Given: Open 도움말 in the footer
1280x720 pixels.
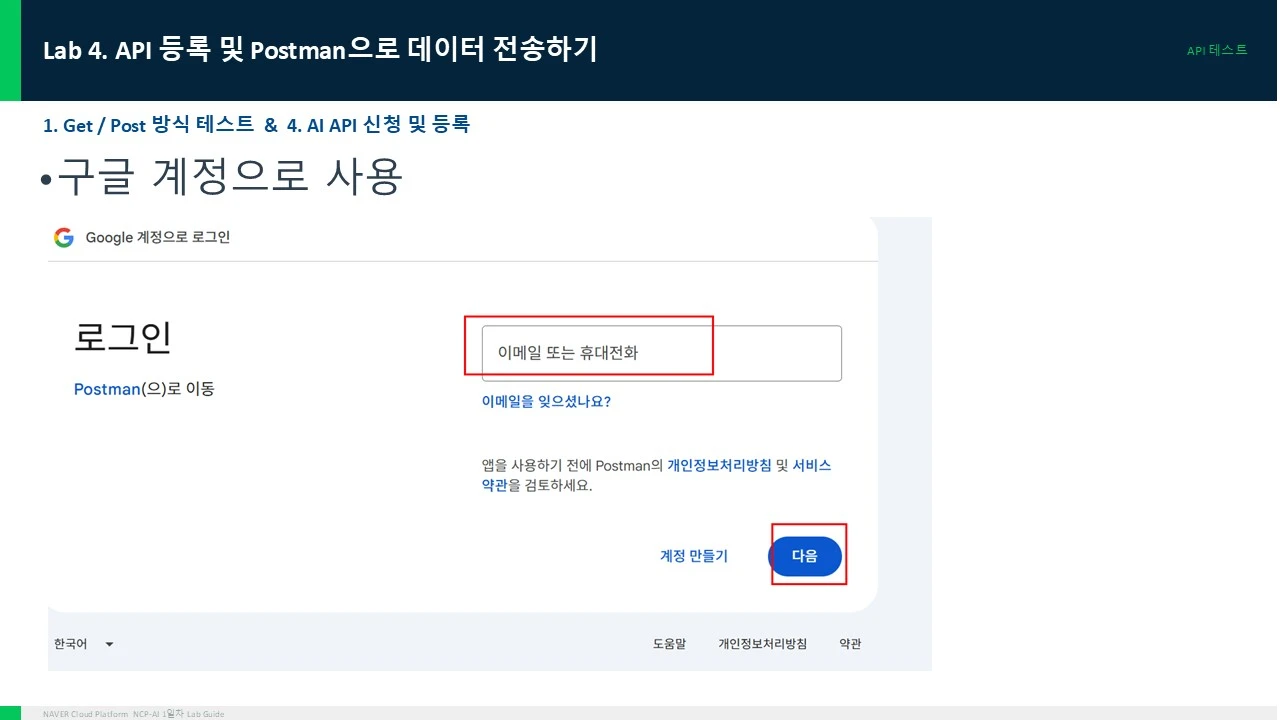Looking at the screenshot, I should tap(669, 644).
